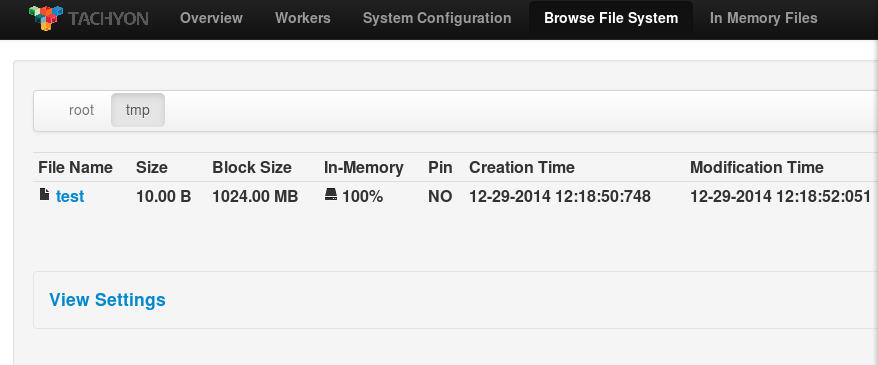Open the test file link
The image size is (878, 365).
click(x=70, y=196)
